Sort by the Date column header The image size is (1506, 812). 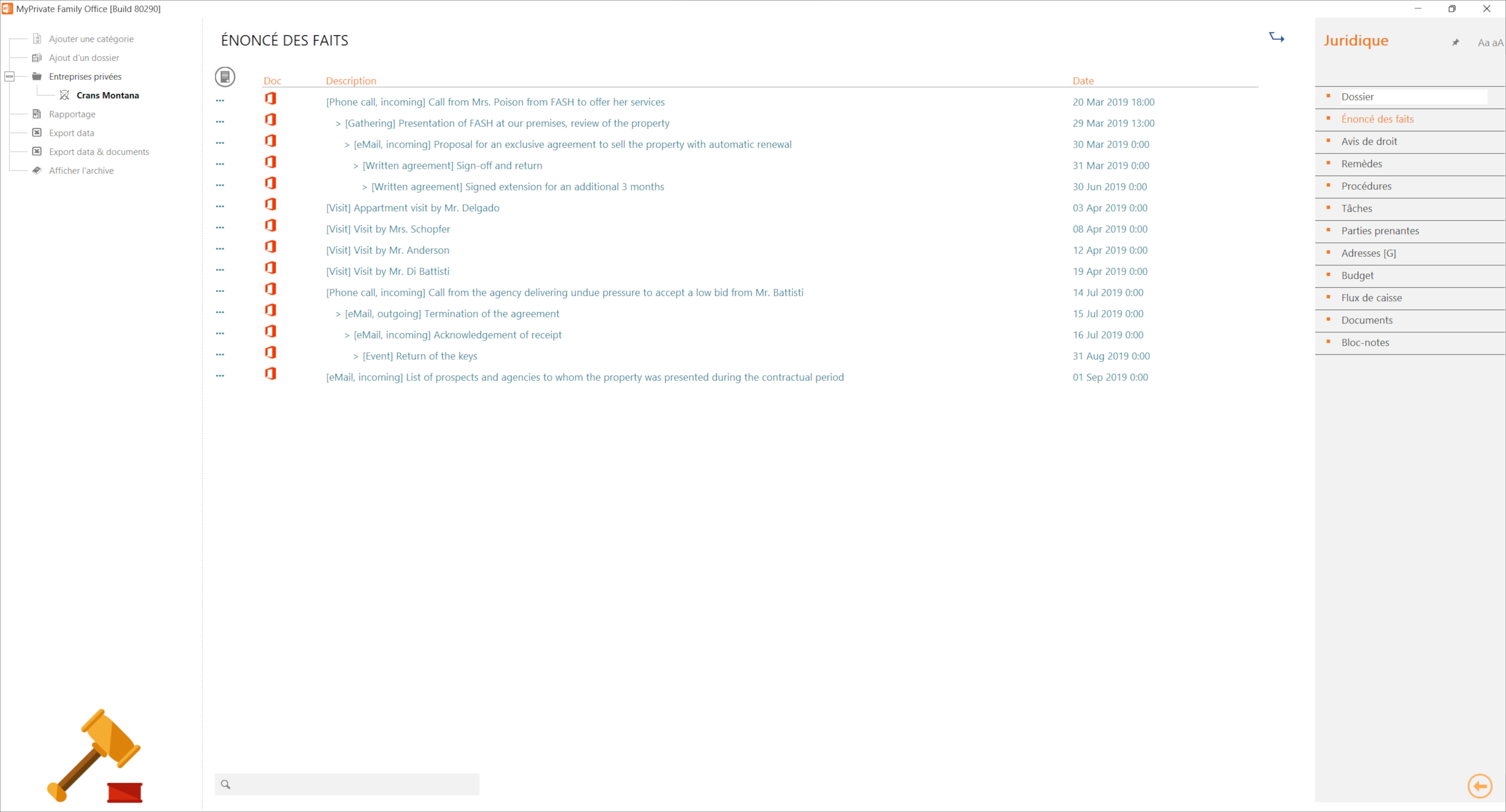(1083, 81)
